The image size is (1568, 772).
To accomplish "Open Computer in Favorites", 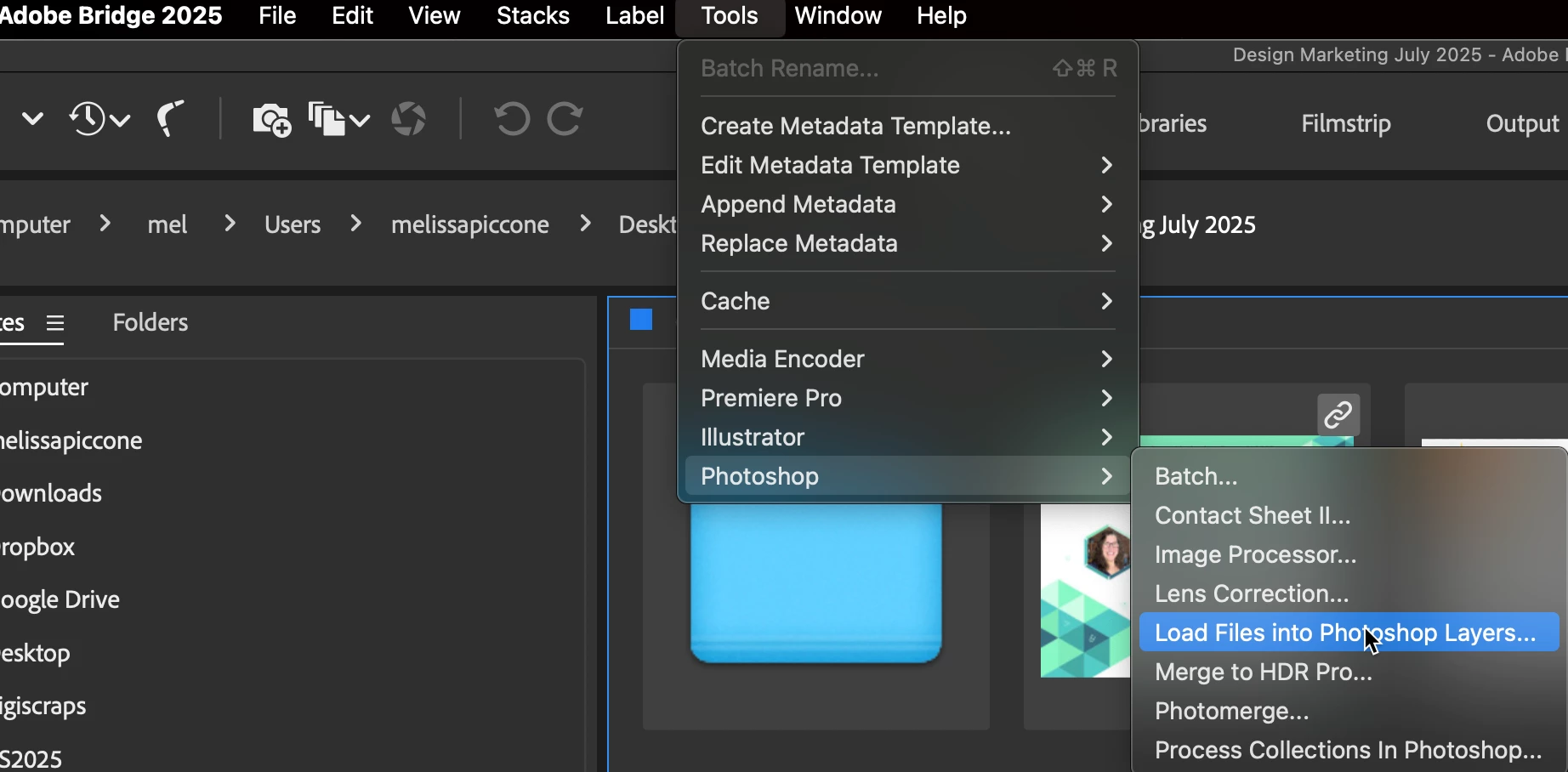I will click(44, 388).
